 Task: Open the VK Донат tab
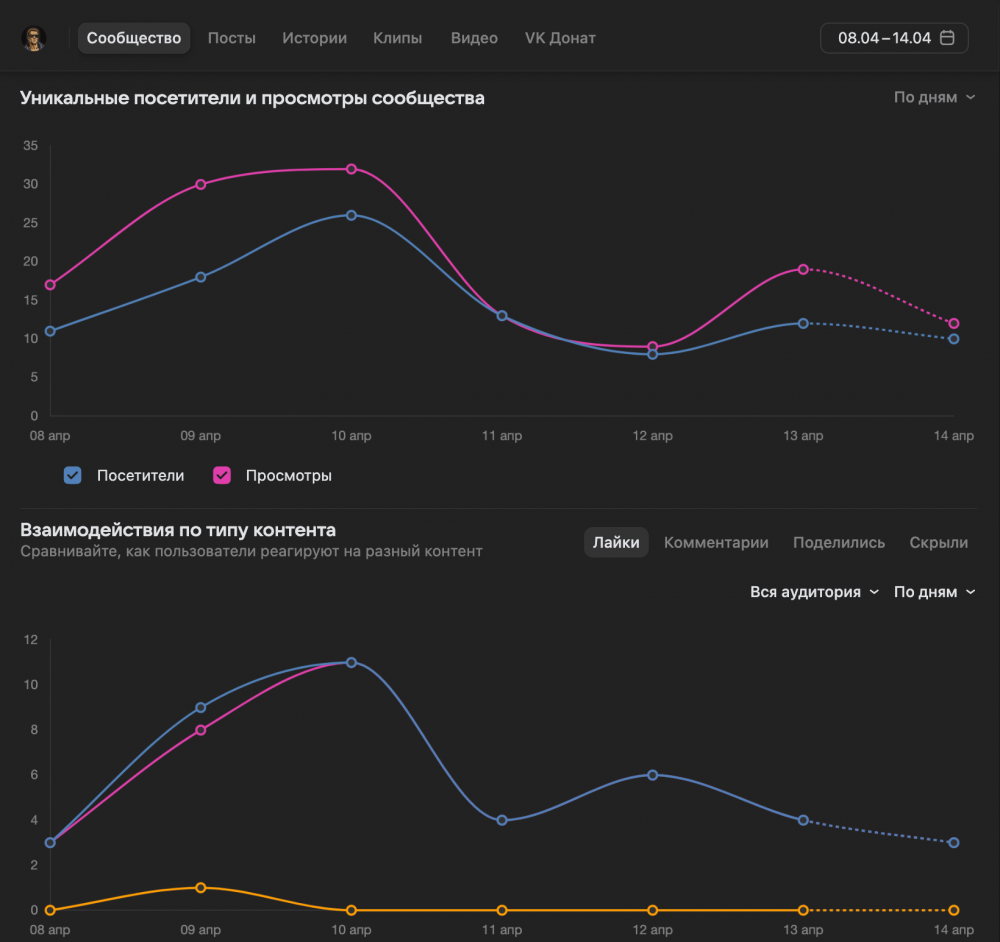560,38
